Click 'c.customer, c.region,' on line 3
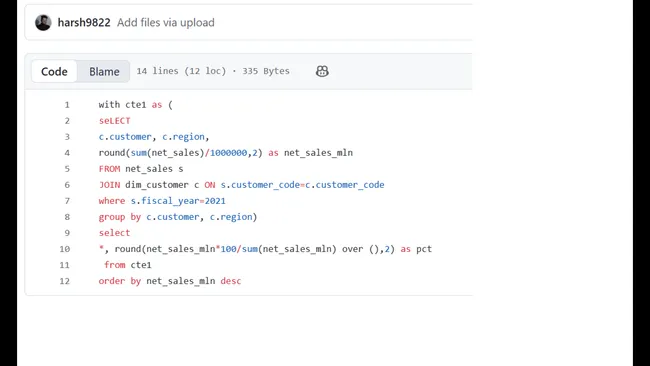The width and height of the screenshot is (650, 366). tap(154, 137)
